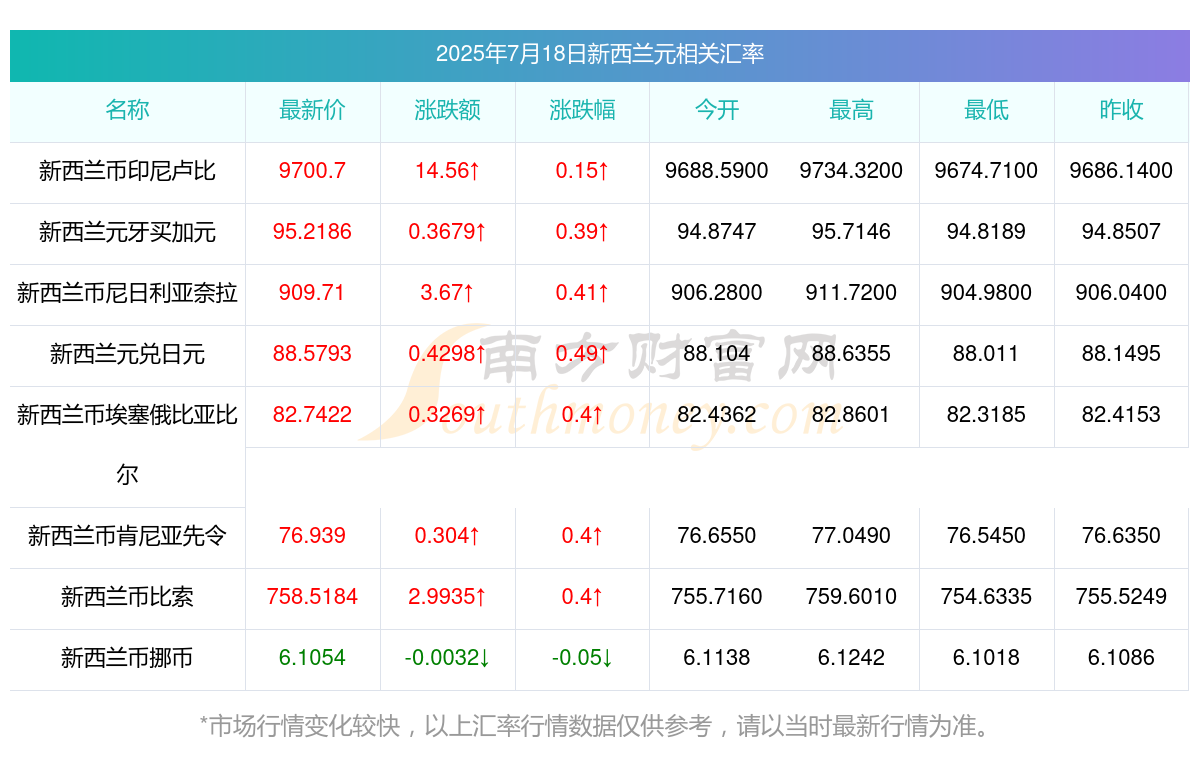Click latest price 758.5184

312,597
